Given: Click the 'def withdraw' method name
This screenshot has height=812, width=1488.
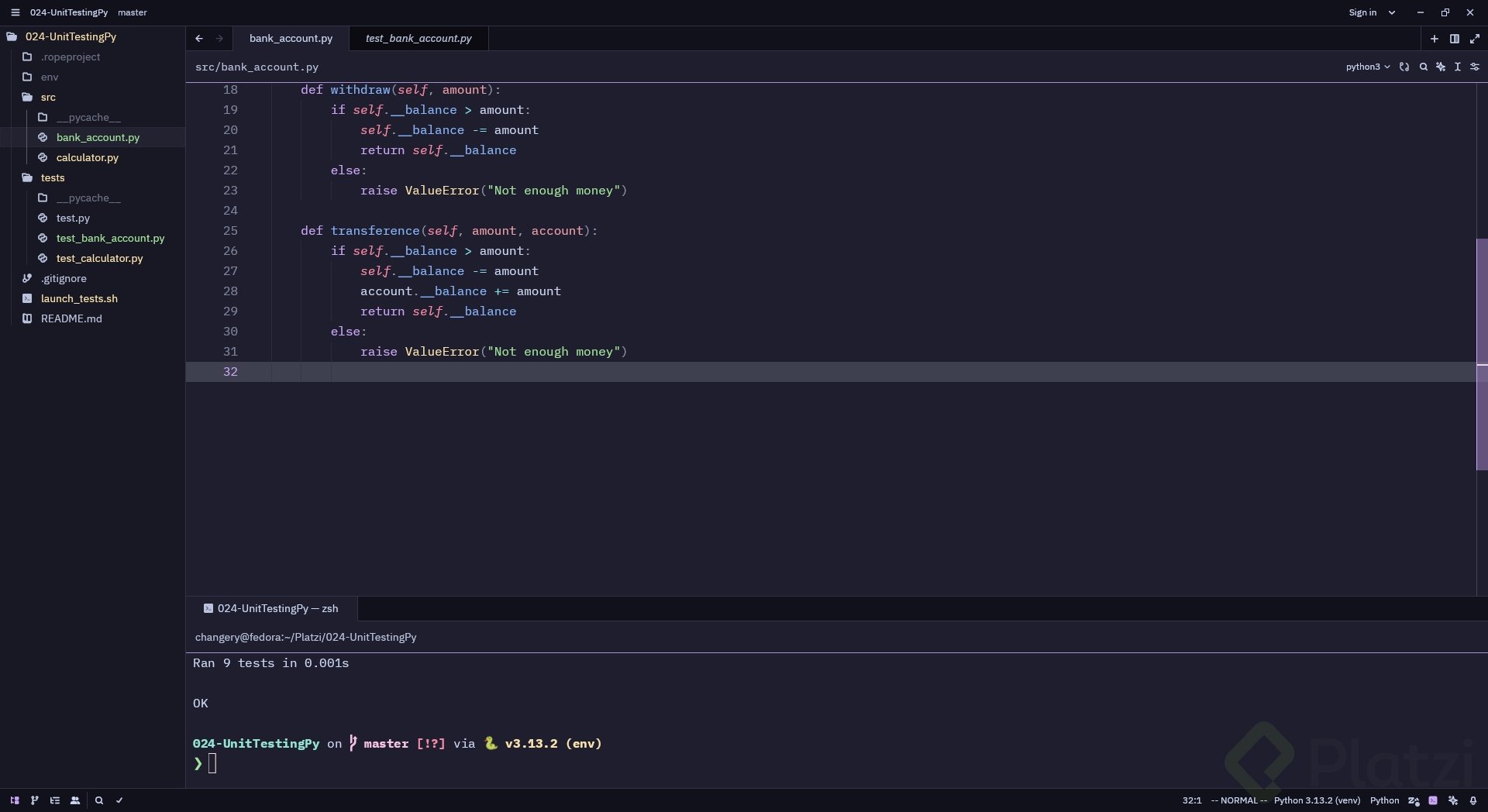Looking at the screenshot, I should pyautogui.click(x=360, y=90).
